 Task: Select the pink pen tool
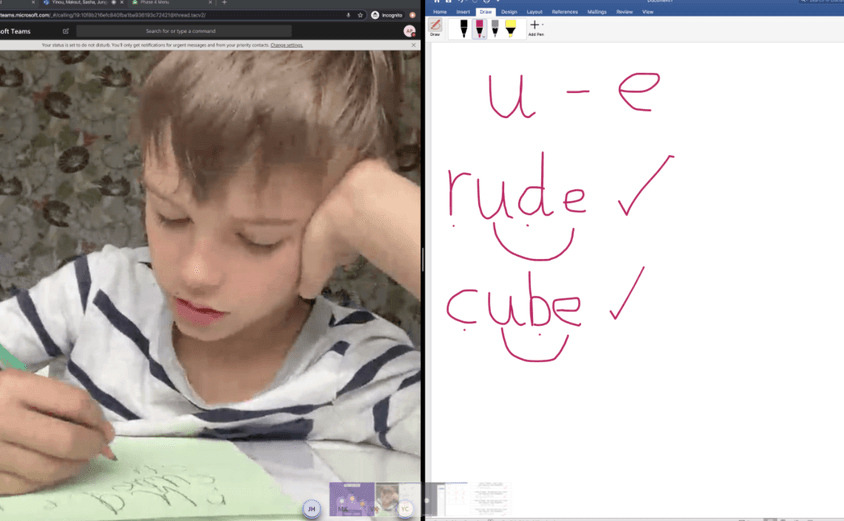pos(479,28)
